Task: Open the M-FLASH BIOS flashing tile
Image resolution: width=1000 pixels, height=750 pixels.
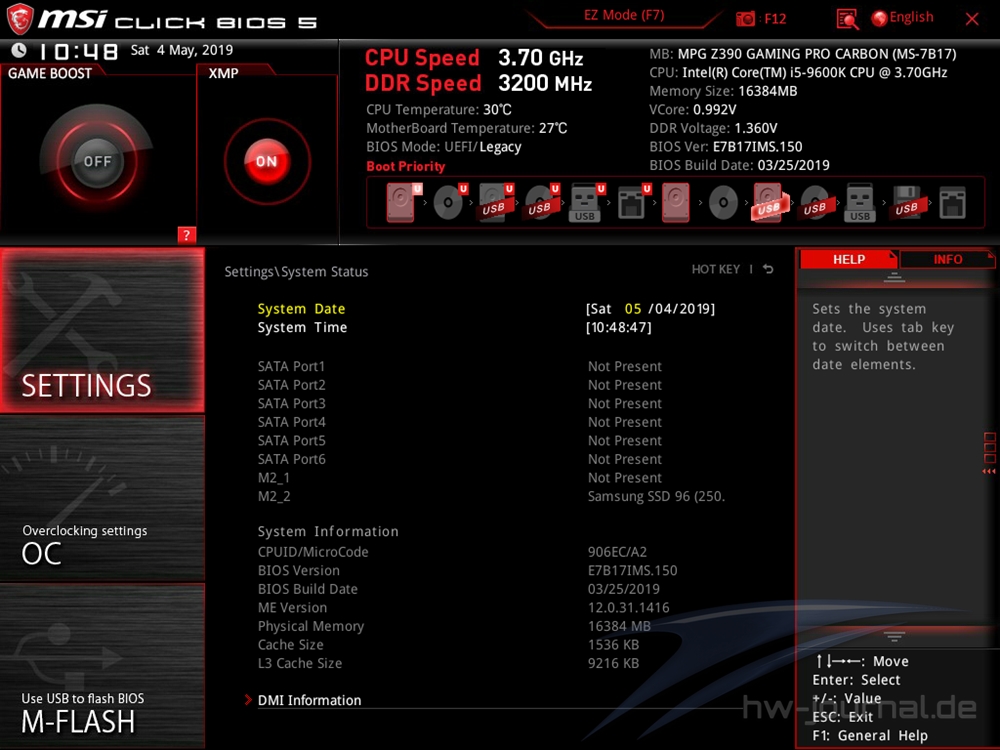Action: [102, 666]
